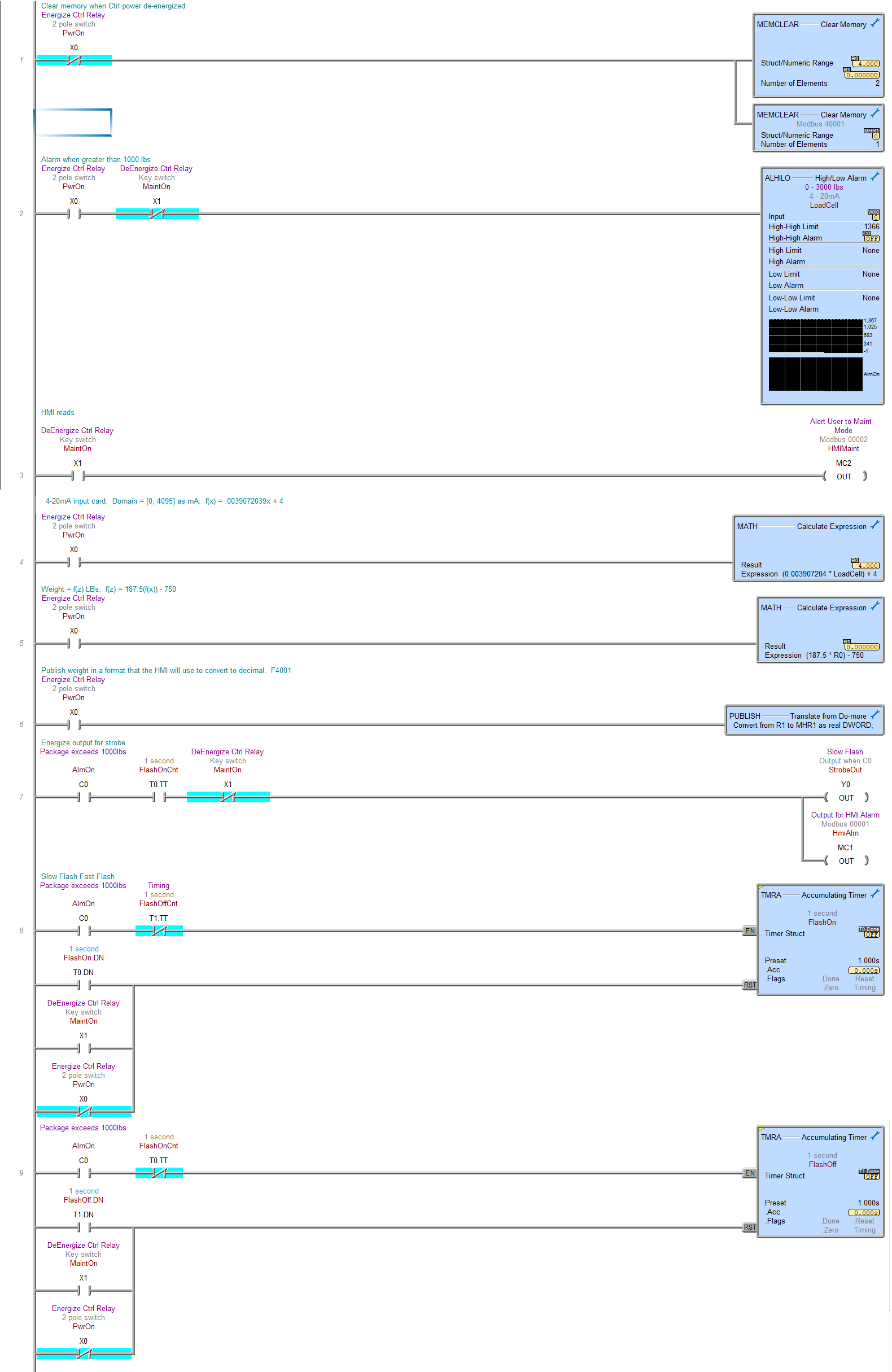Click the LoadCell trend graph in ALHILO
This screenshot has height=1372, width=892.
pos(815,335)
